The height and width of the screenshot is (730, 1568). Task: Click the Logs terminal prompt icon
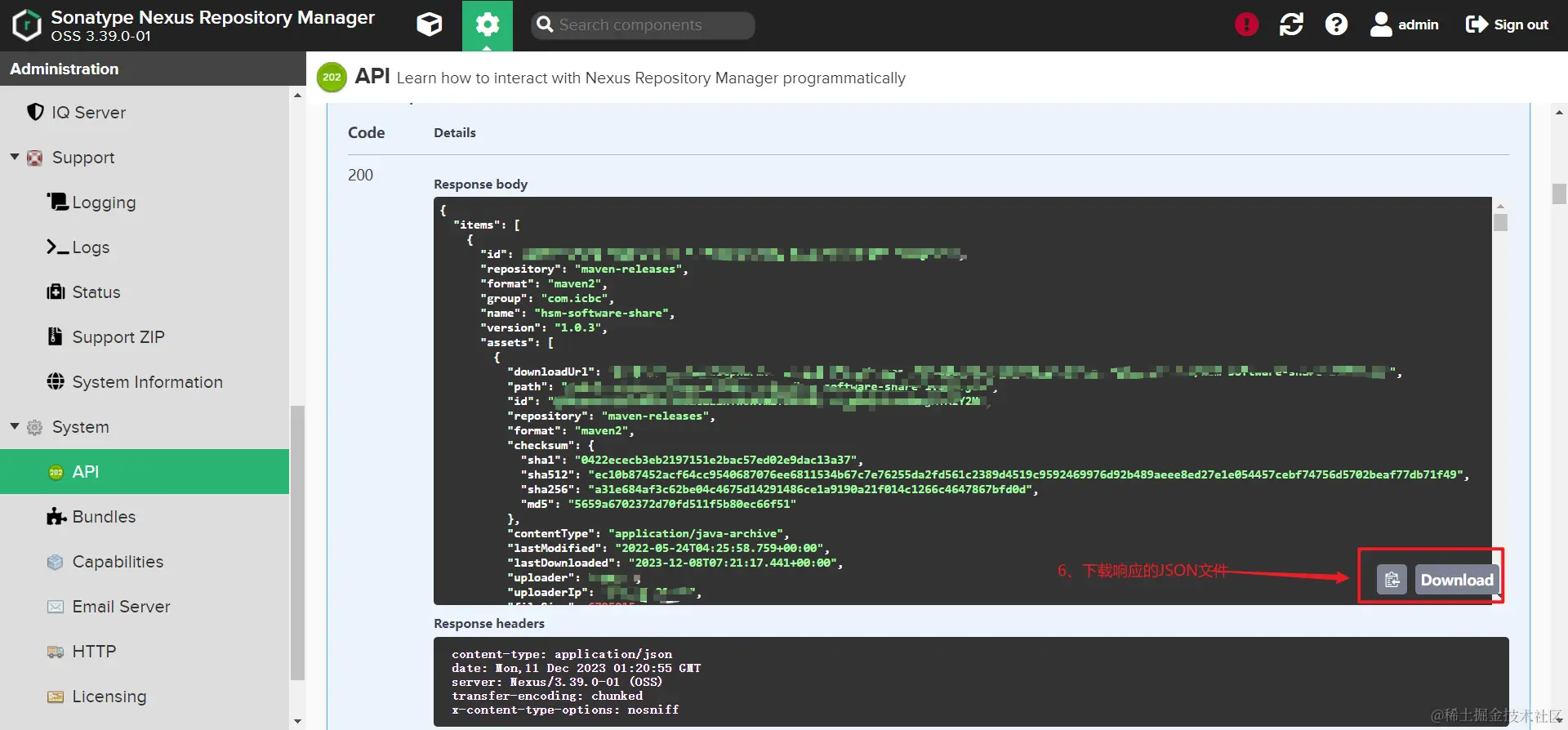click(57, 247)
